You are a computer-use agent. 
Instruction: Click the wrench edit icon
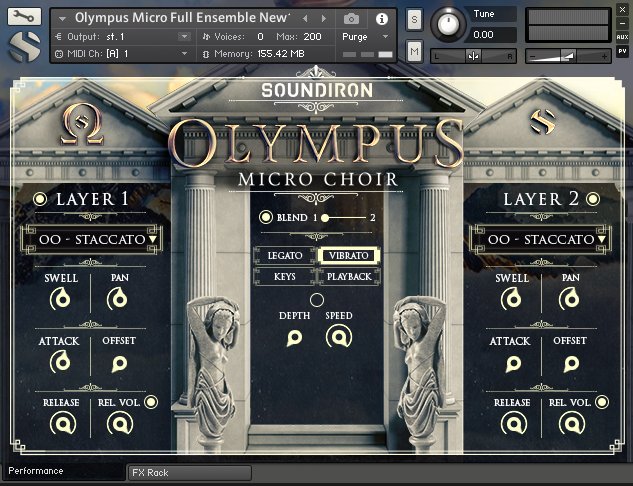click(26, 16)
